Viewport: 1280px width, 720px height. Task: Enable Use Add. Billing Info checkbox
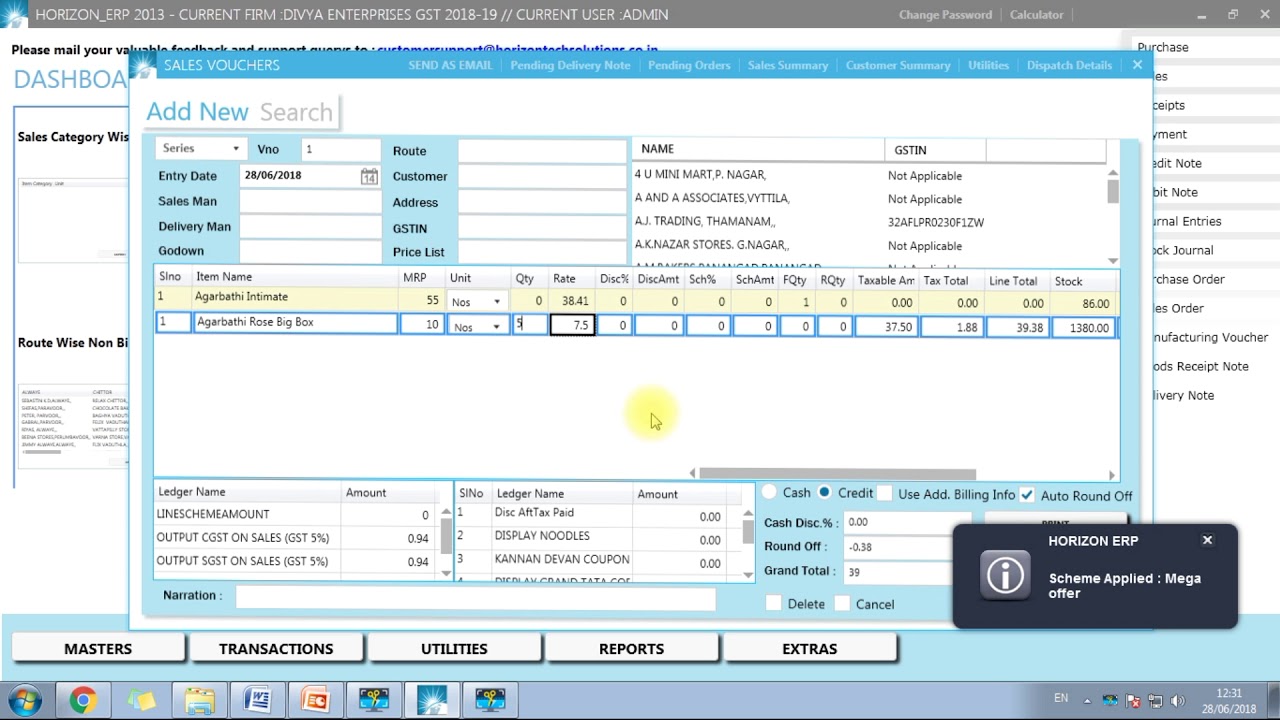click(884, 493)
